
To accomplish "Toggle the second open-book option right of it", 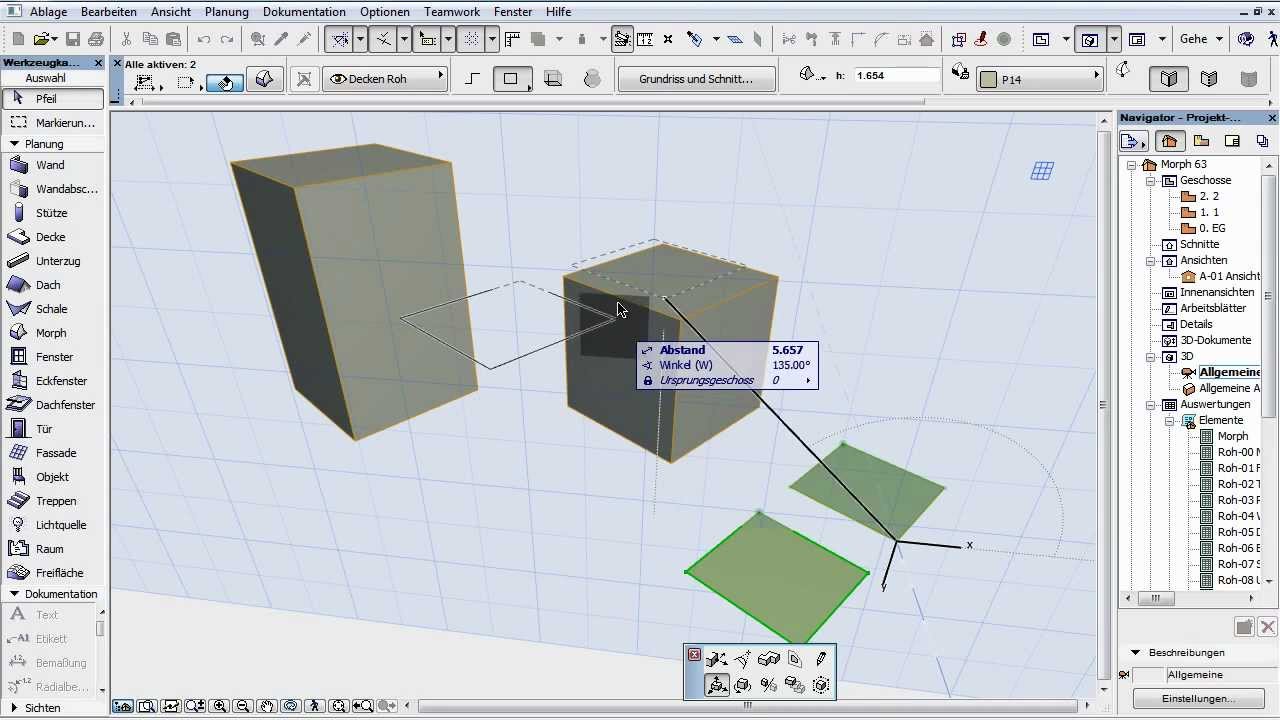I will pos(1209,78).
